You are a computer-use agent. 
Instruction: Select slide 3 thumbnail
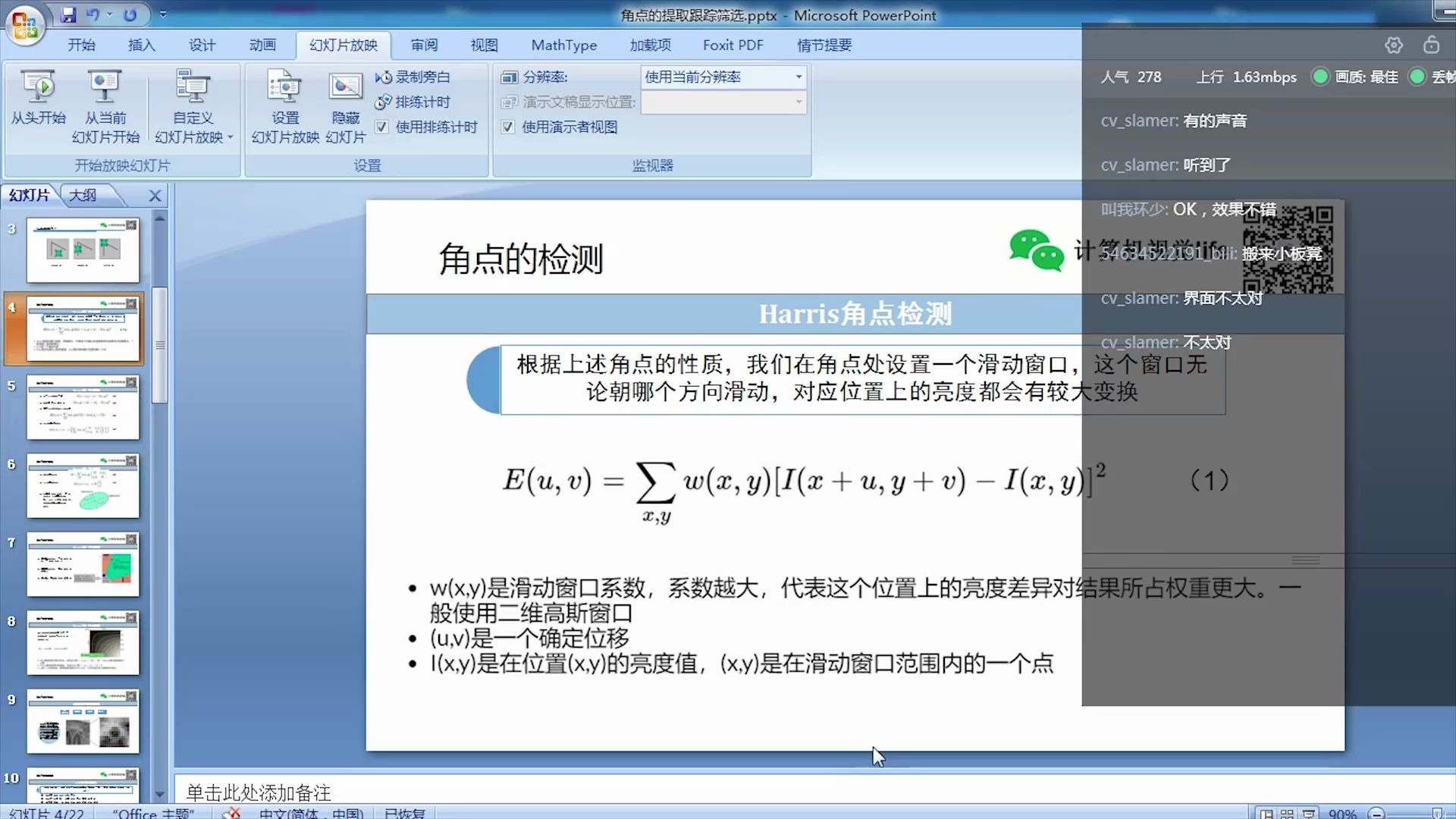[x=83, y=250]
